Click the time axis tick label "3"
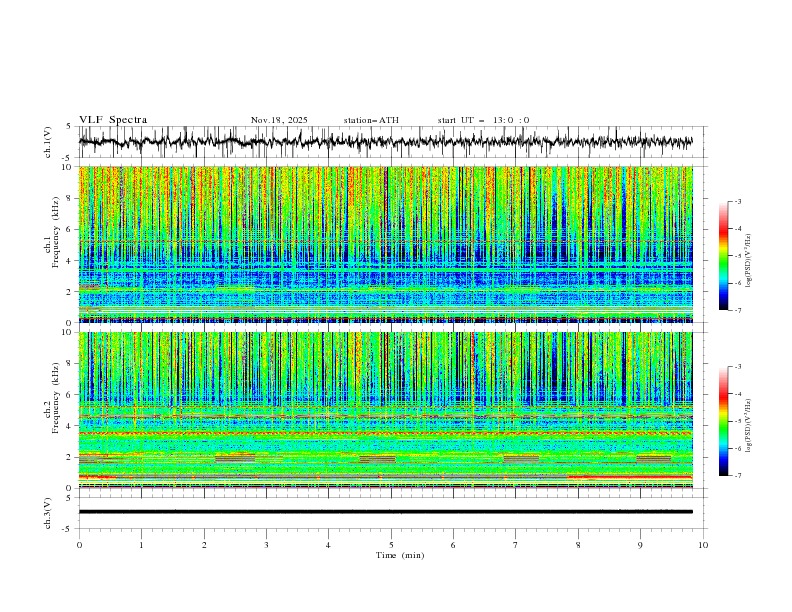This screenshot has height=612, width=792. coord(266,545)
